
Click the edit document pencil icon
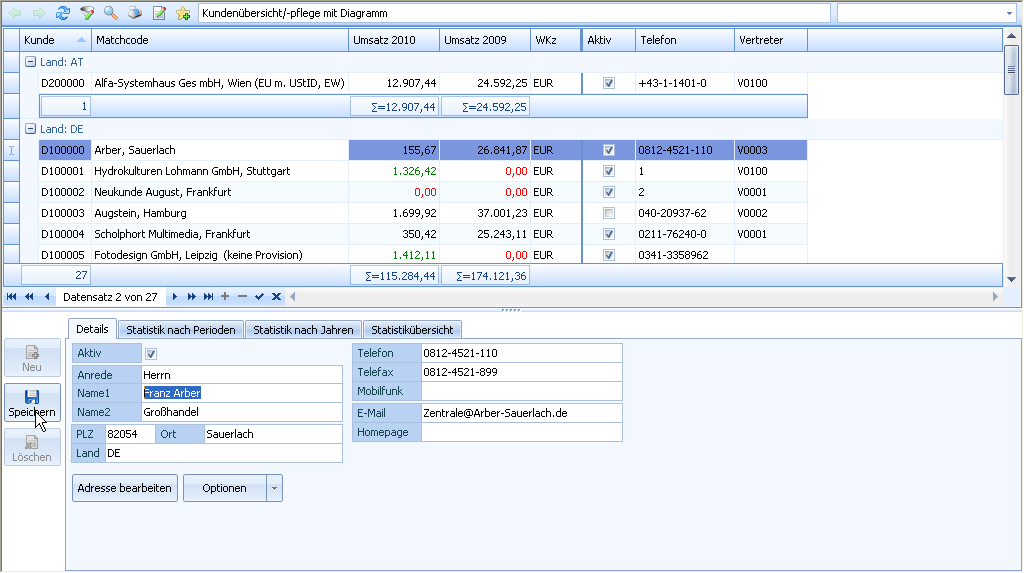pyautogui.click(x=159, y=12)
